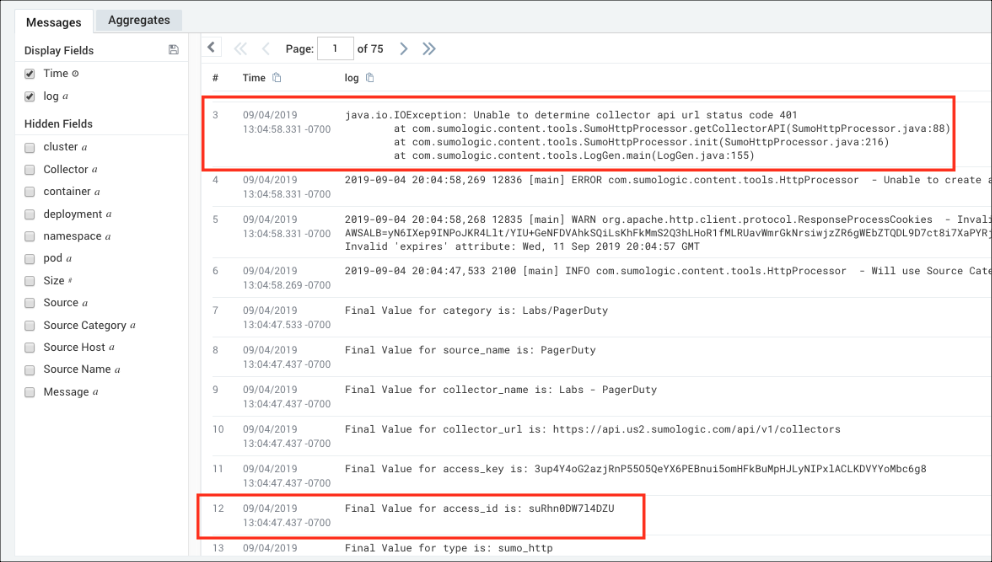Click the page number input field
This screenshot has height=562, width=992.
point(335,48)
